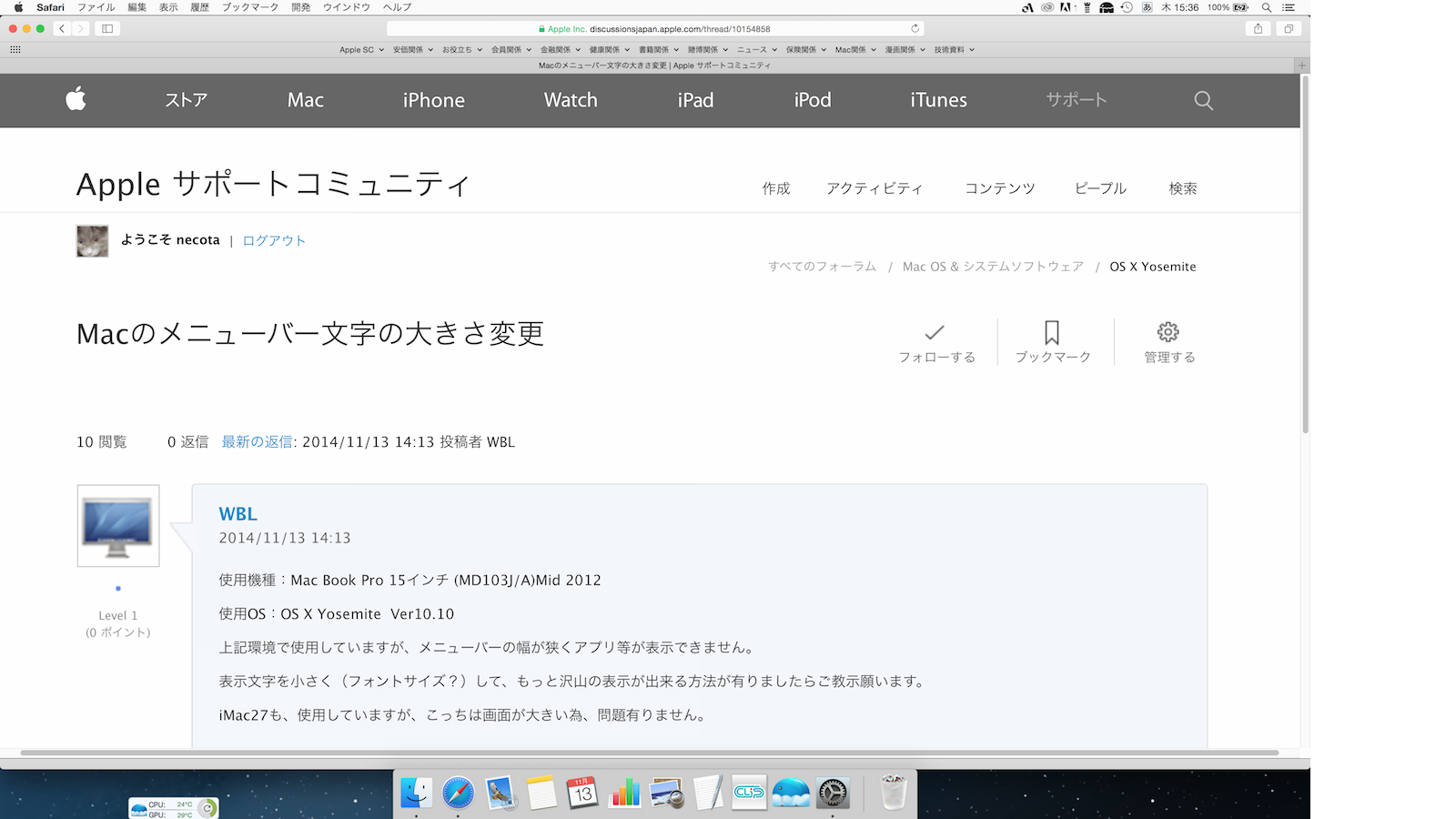This screenshot has width=1456, height=819.
Task: Open Spotlight search in the menu bar
Action: (x=1266, y=7)
